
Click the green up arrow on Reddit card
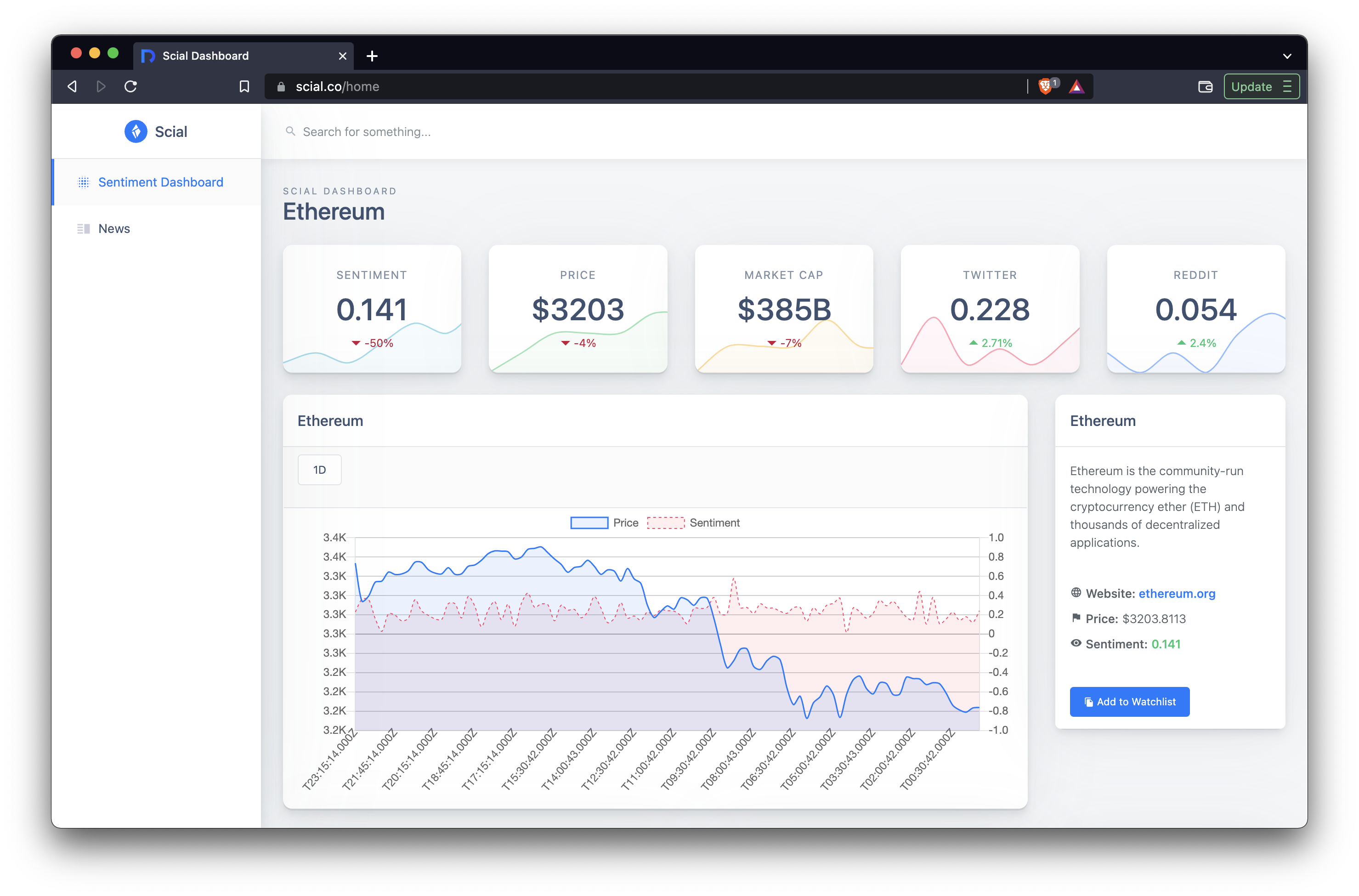1181,342
